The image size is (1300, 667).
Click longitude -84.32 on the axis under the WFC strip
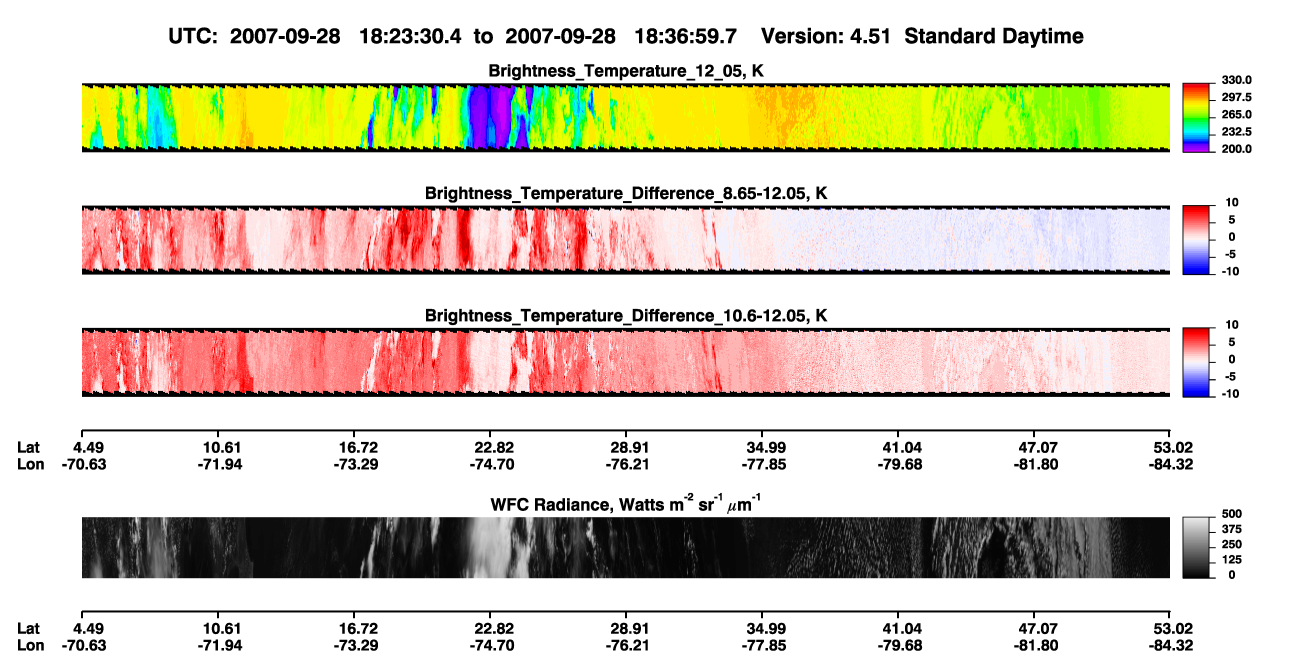tap(1171, 645)
